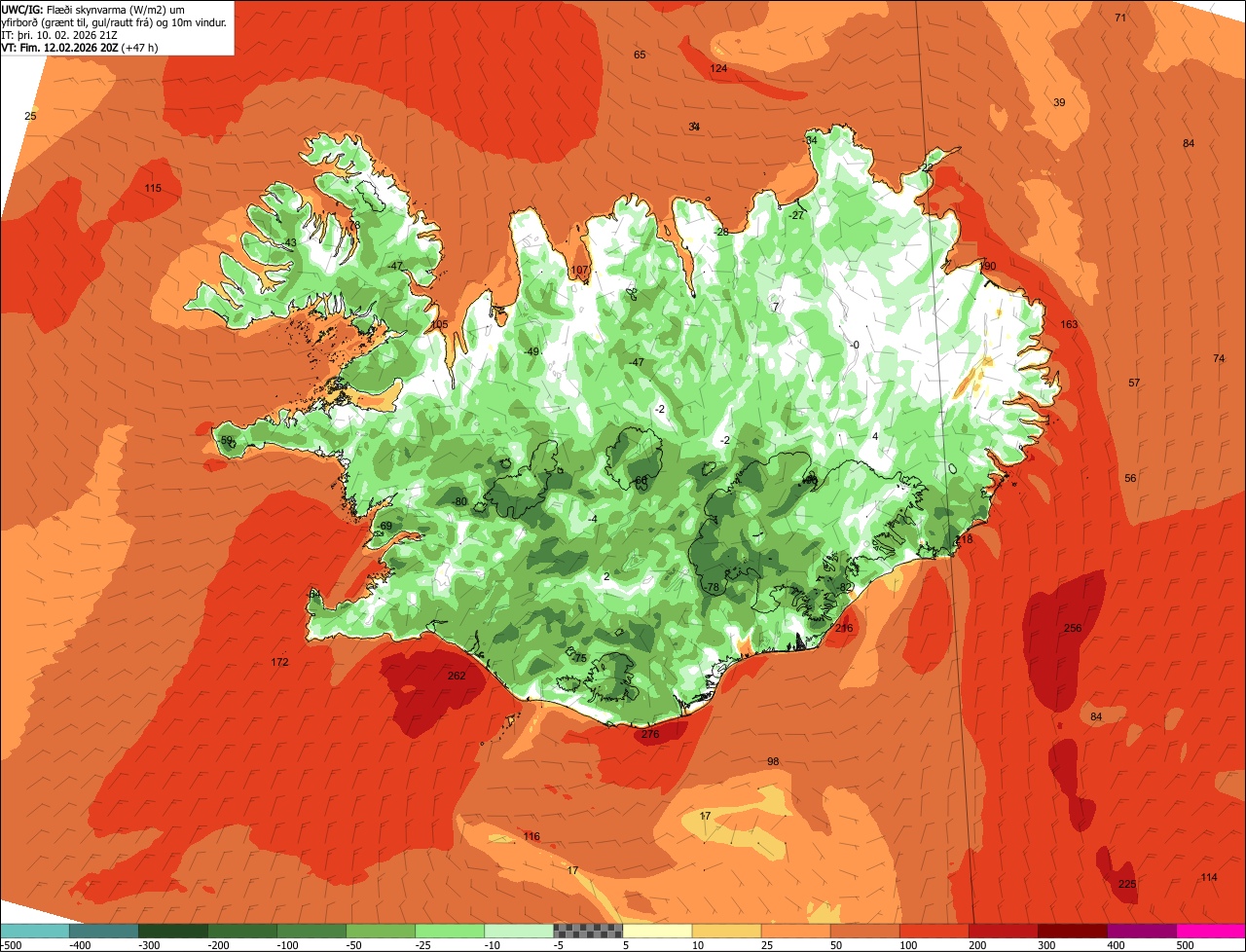Click the 'VT: Fim. 12.02.2026 20Z (+47 h)' line
Viewport: 1246px width, 952px height.
[x=80, y=47]
